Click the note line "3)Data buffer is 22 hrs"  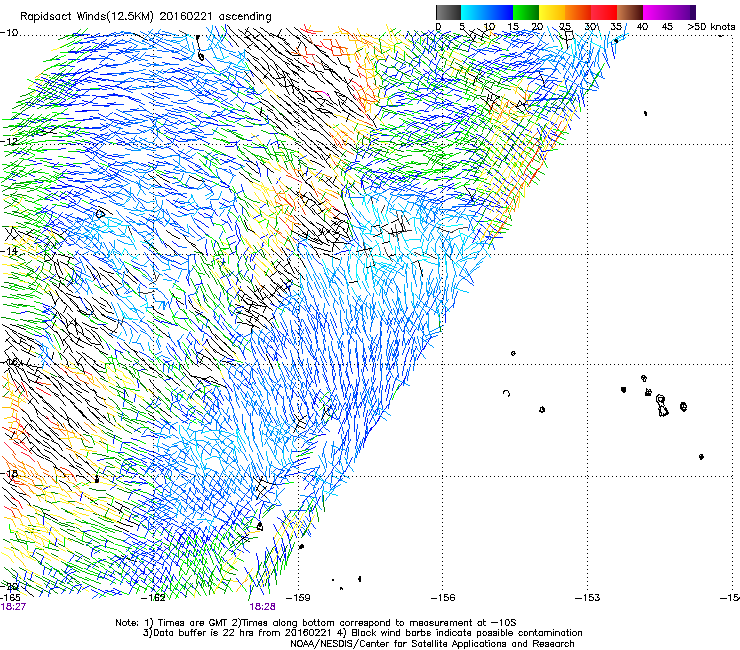(362, 633)
